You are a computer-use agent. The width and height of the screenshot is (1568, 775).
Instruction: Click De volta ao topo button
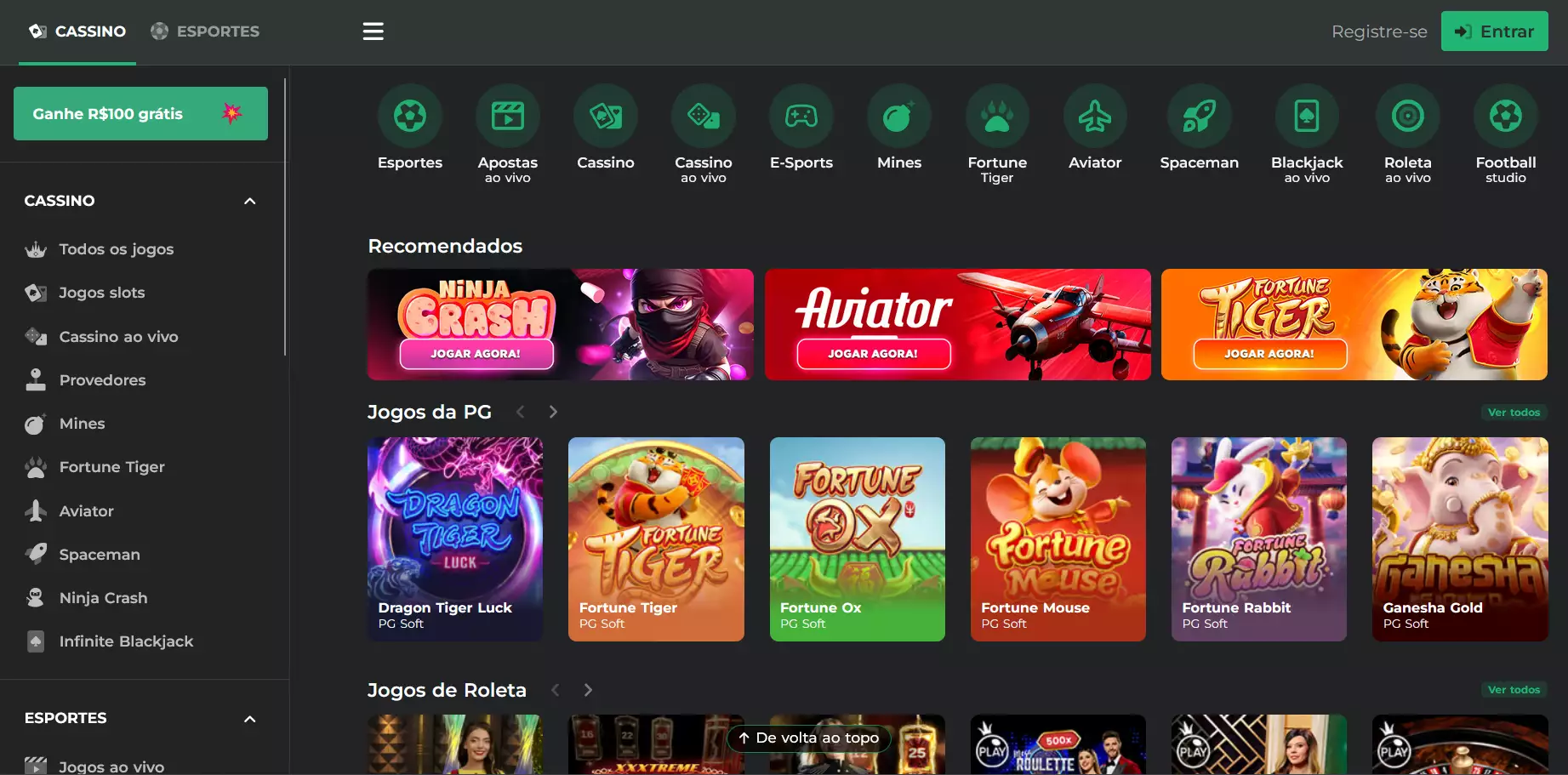[808, 738]
